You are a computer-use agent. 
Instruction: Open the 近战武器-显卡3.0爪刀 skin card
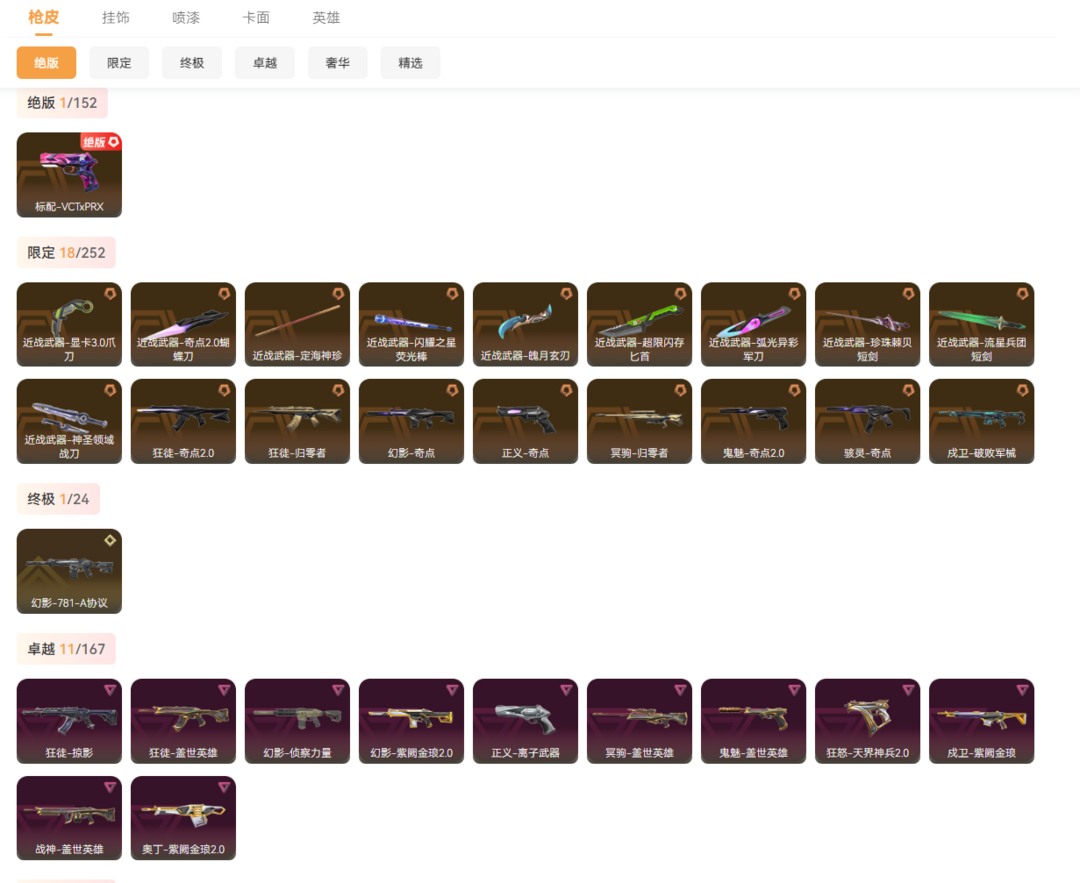click(69, 324)
